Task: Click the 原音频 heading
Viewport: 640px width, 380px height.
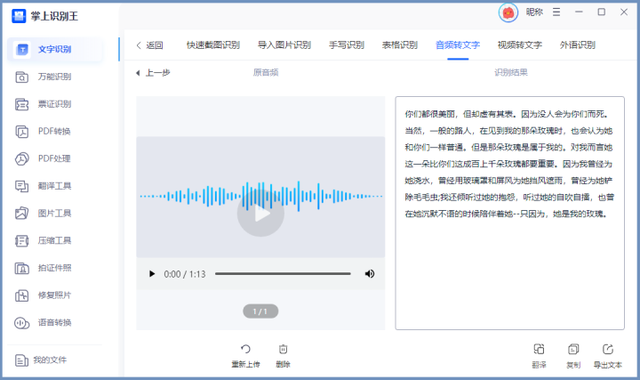Action: click(x=266, y=73)
